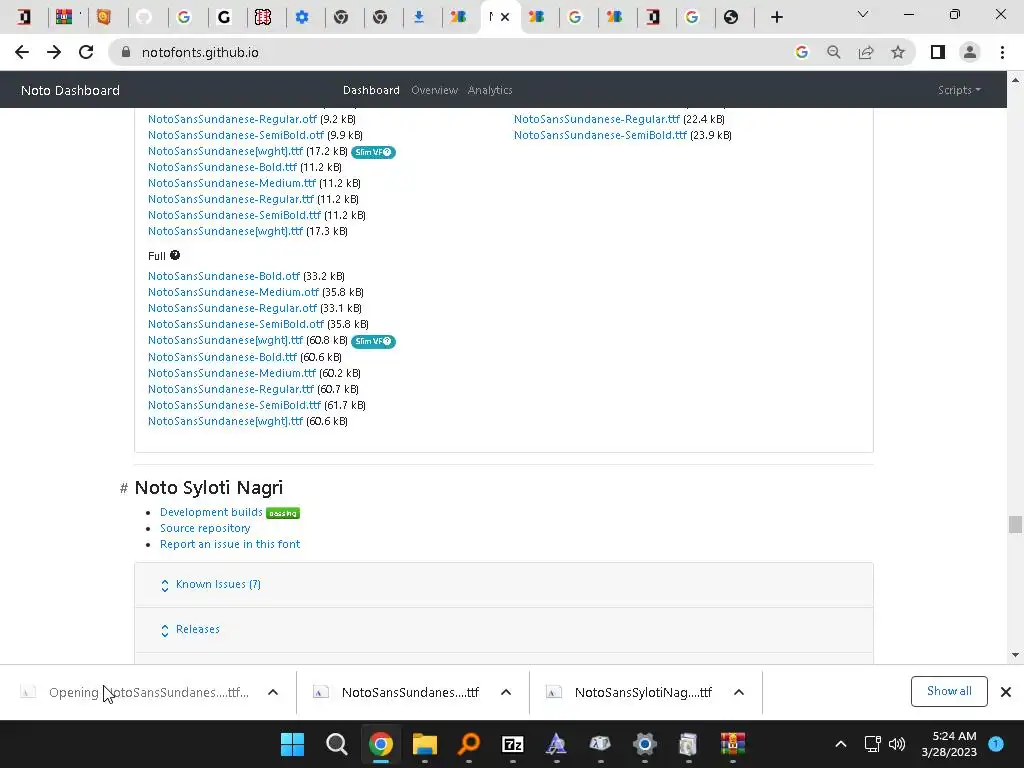Reload the notofonts page

coord(86,52)
